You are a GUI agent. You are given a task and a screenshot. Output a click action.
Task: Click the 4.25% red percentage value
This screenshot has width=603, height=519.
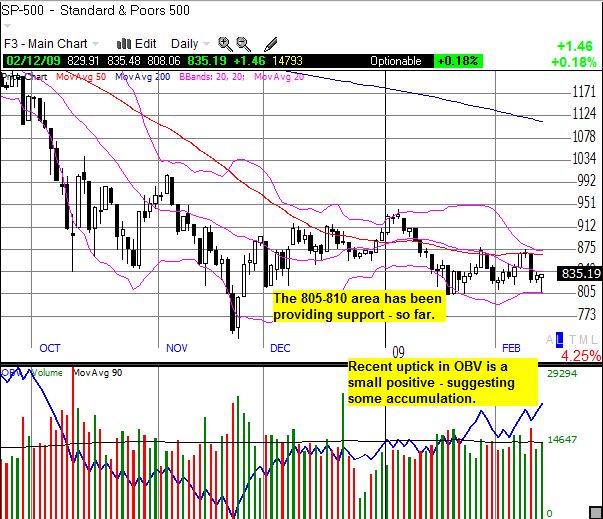click(x=580, y=356)
